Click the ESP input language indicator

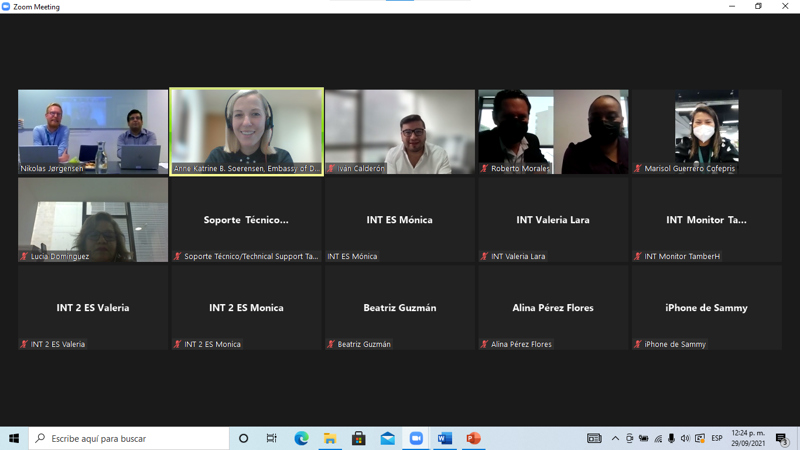pos(716,438)
